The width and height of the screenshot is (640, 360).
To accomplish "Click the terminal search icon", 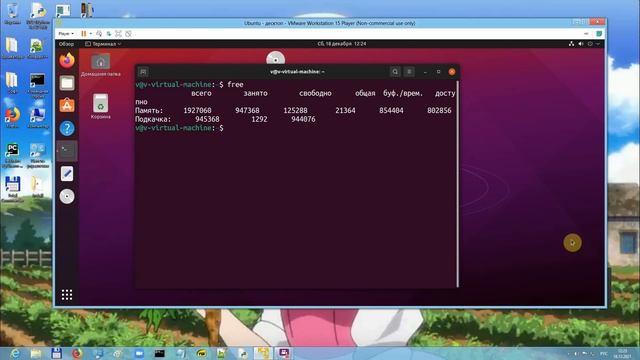I will click(395, 72).
